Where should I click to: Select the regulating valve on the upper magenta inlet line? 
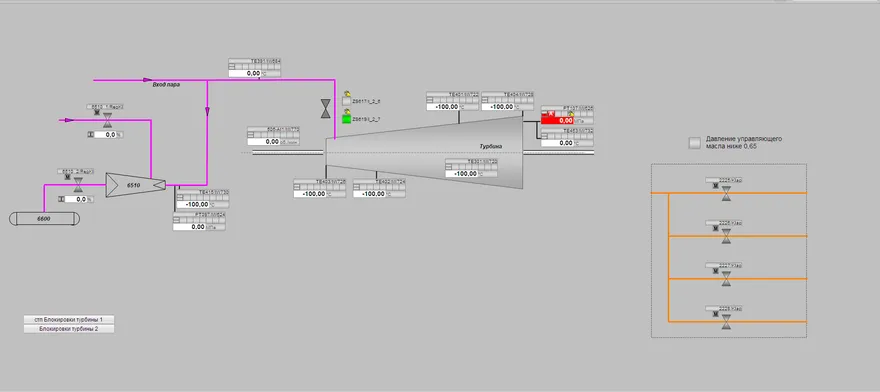coord(108,119)
